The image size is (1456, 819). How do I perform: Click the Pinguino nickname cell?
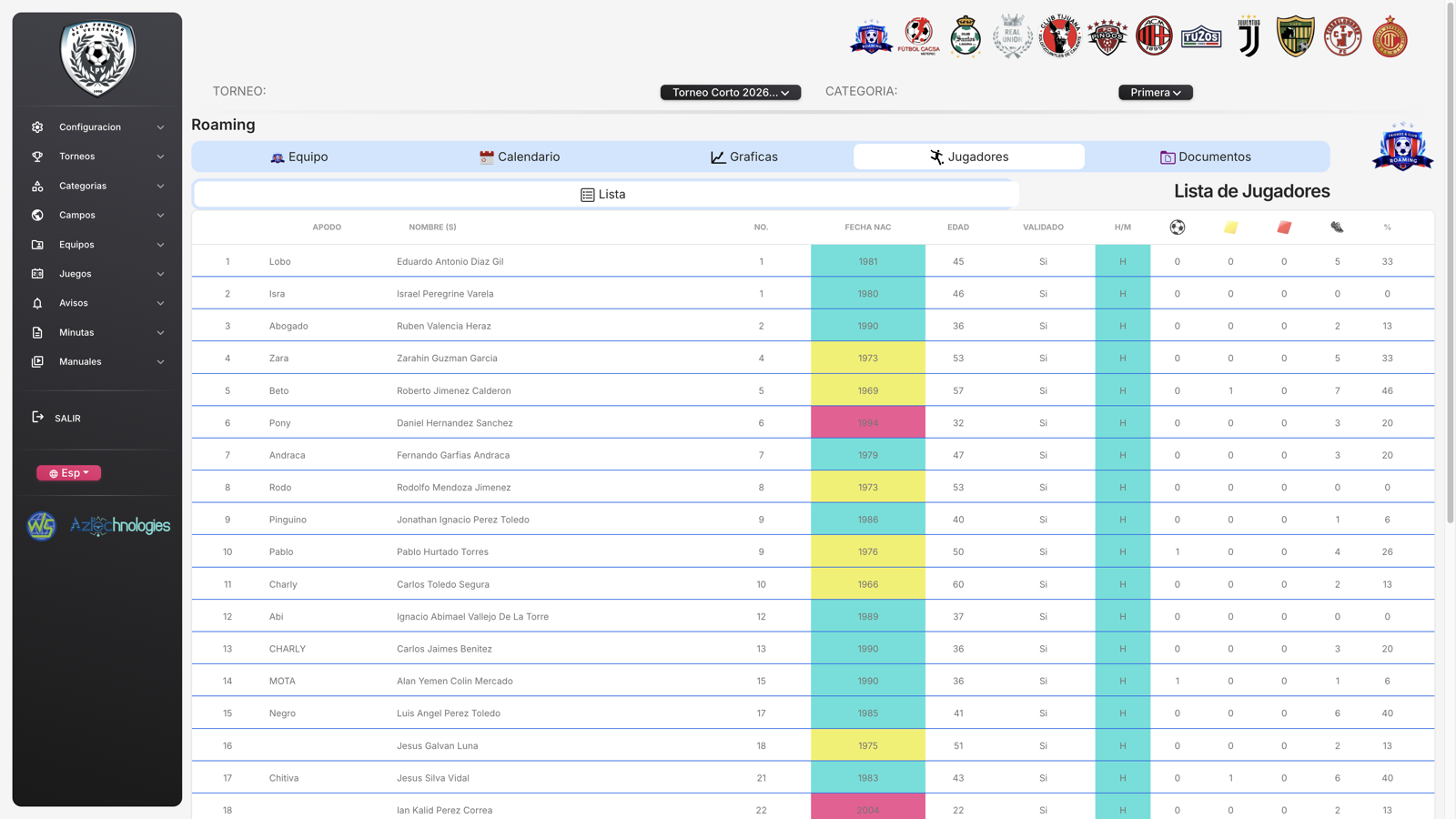pos(288,520)
